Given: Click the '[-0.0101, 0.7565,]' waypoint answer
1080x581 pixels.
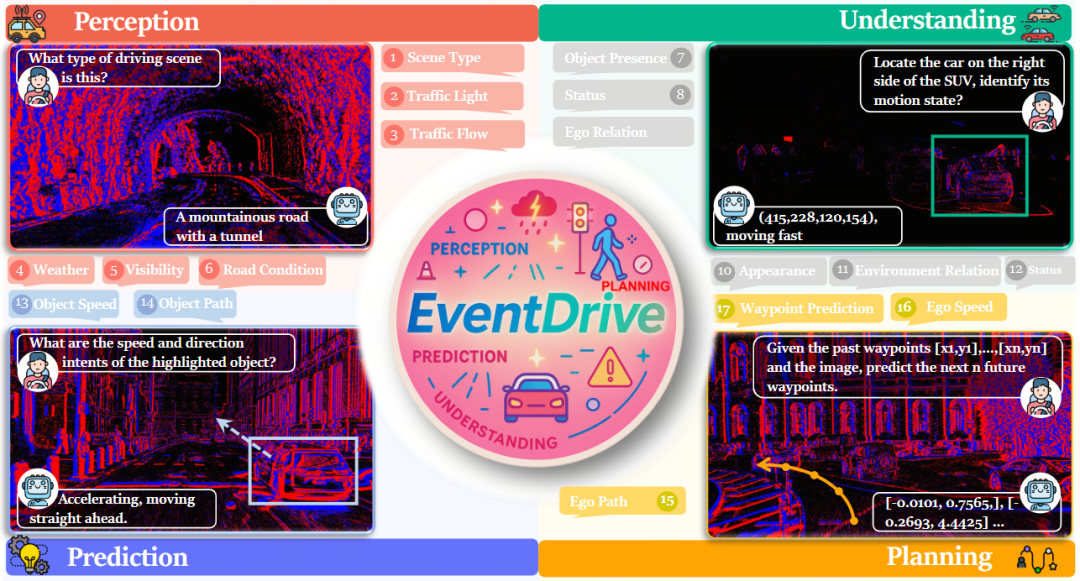Looking at the screenshot, I should click(x=967, y=512).
